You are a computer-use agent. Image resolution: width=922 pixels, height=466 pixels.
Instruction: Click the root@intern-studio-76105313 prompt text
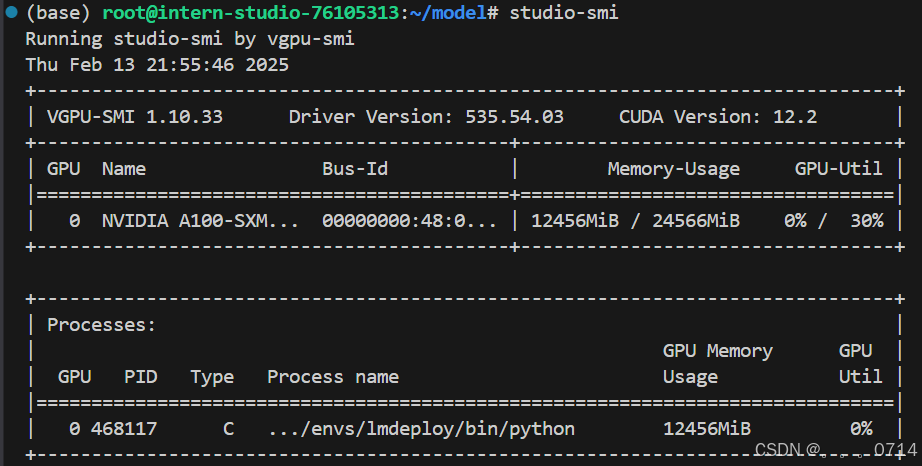click(250, 13)
